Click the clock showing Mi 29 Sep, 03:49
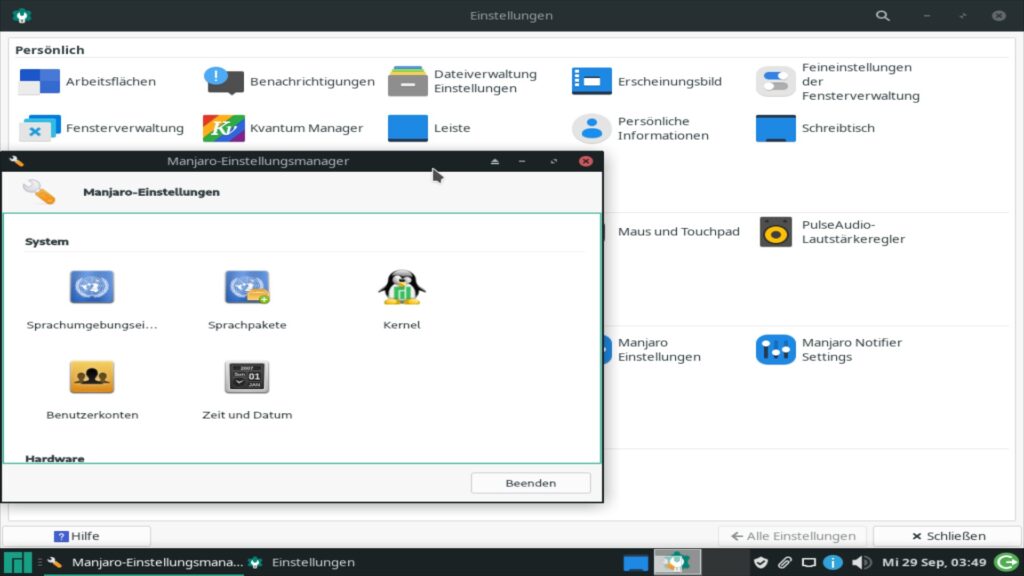 [x=934, y=562]
